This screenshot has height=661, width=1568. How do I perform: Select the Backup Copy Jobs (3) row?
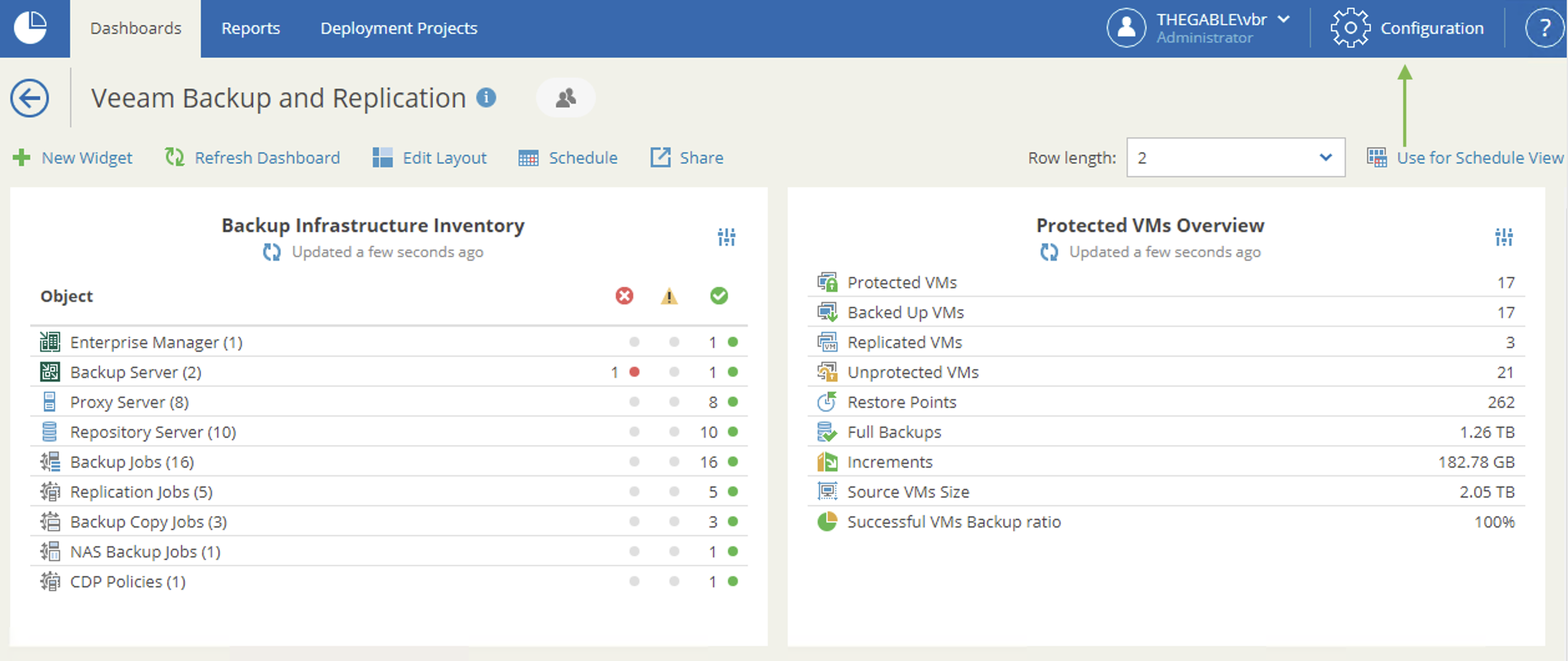point(389,521)
